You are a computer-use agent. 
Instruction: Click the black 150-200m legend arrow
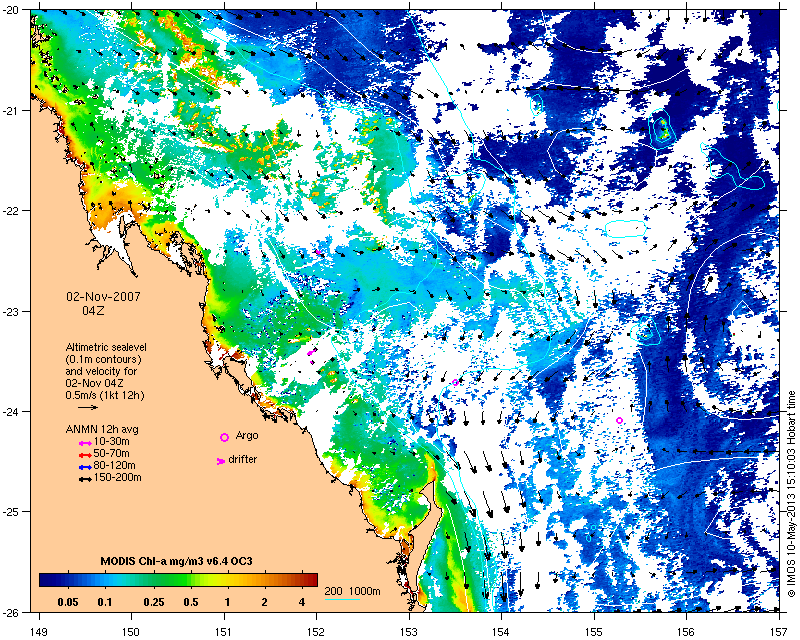click(85, 479)
